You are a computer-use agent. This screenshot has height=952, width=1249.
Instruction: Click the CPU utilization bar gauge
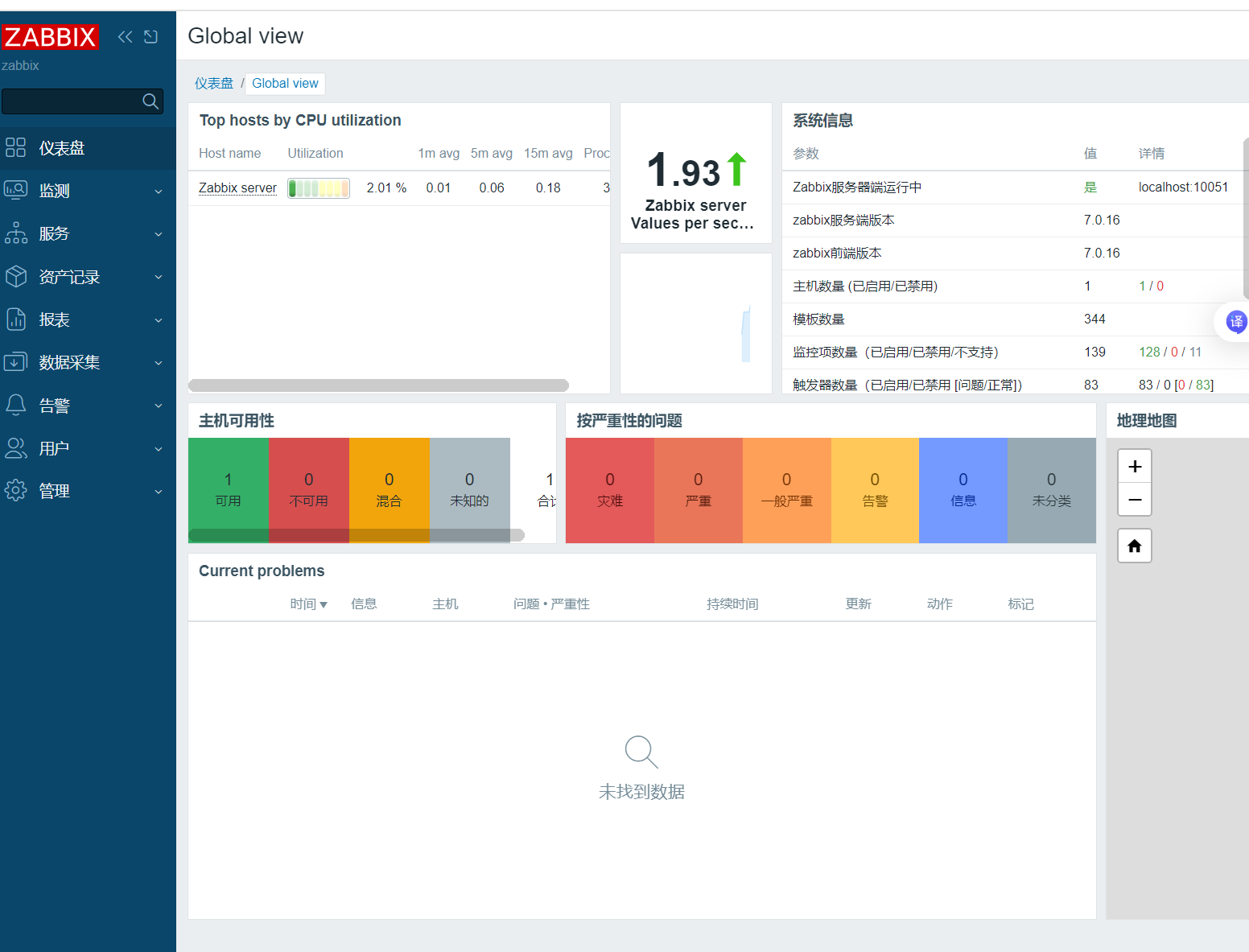click(x=319, y=188)
